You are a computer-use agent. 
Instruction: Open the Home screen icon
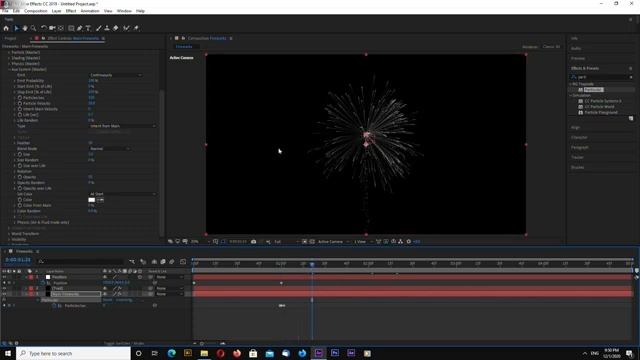pos(6,28)
